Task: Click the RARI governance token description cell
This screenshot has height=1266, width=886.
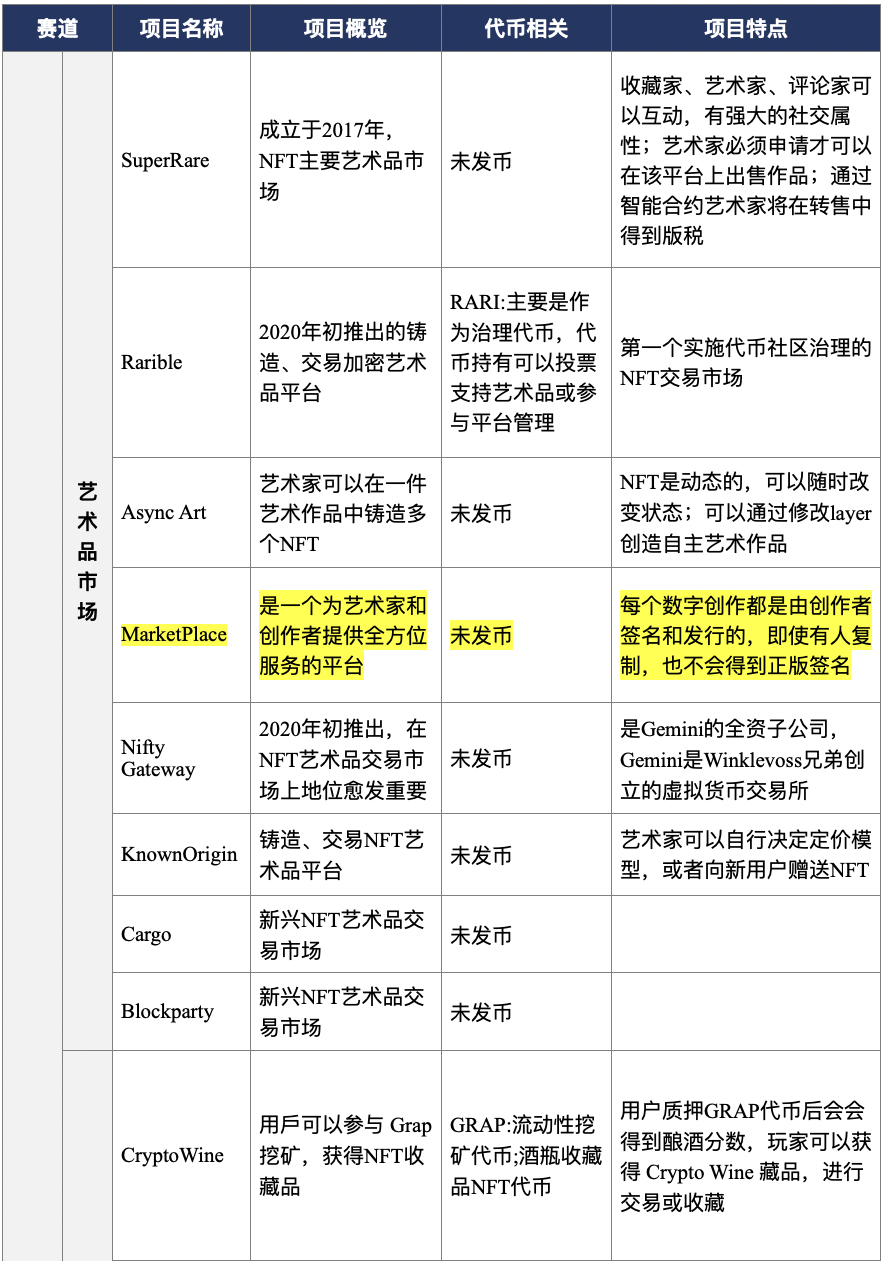Action: point(526,363)
